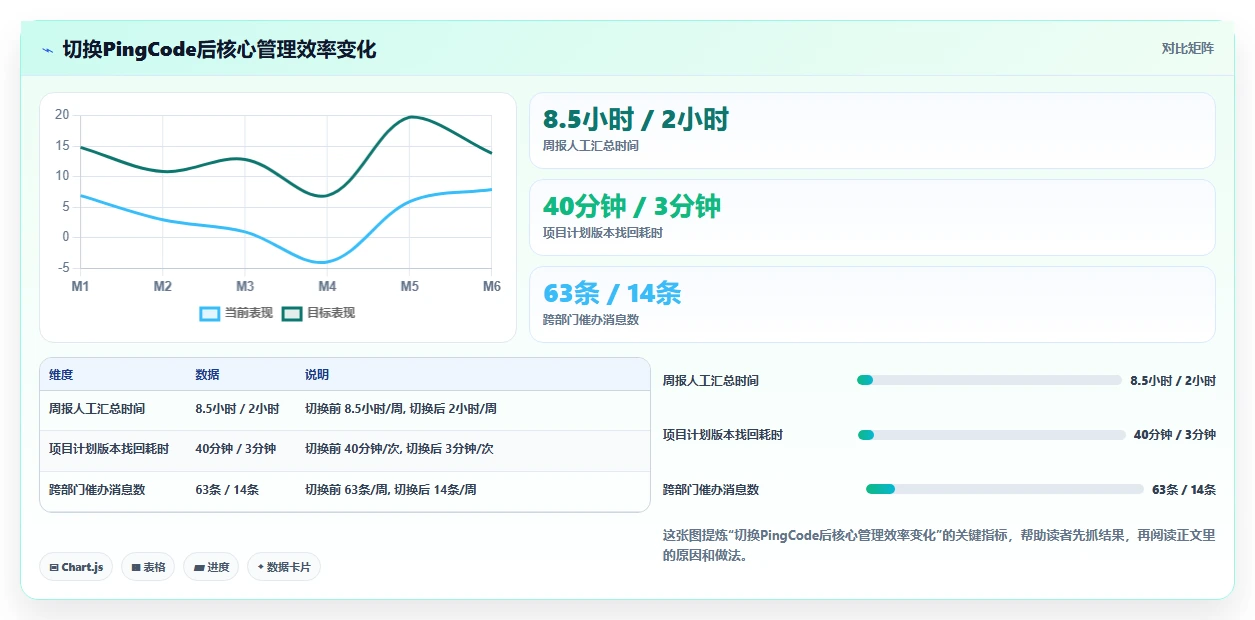Click the 维度 column header
This screenshot has width=1255, height=620.
coord(61,375)
